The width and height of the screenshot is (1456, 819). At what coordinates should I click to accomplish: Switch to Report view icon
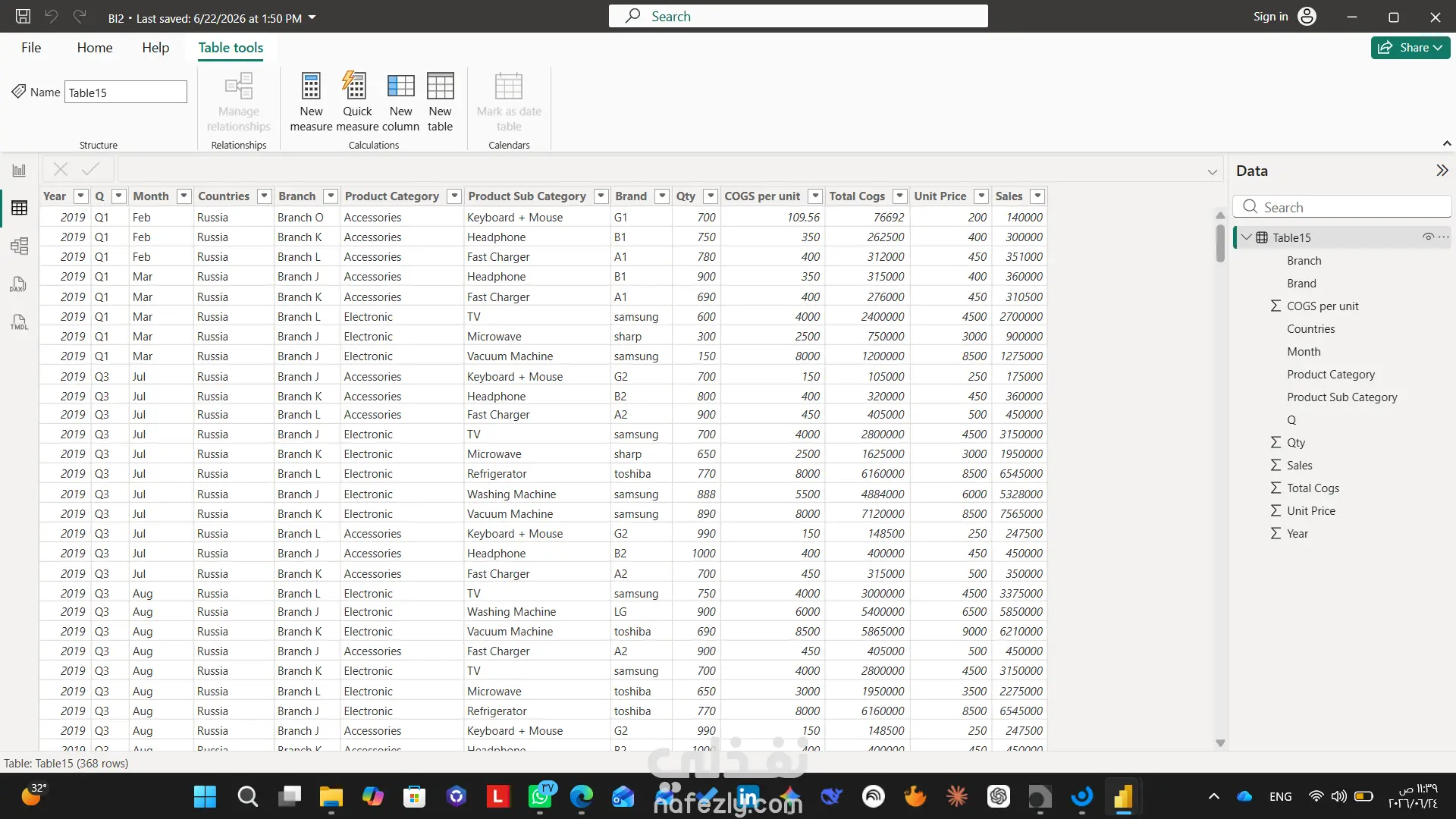point(19,171)
